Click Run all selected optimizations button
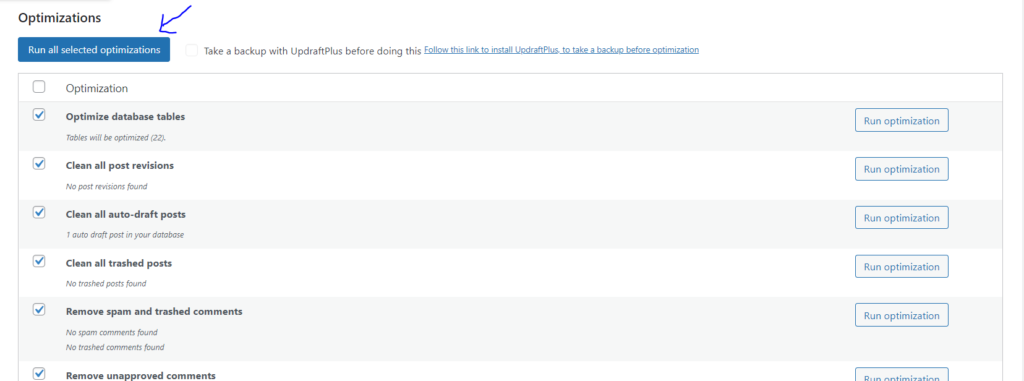The image size is (1024, 381). pos(94,50)
